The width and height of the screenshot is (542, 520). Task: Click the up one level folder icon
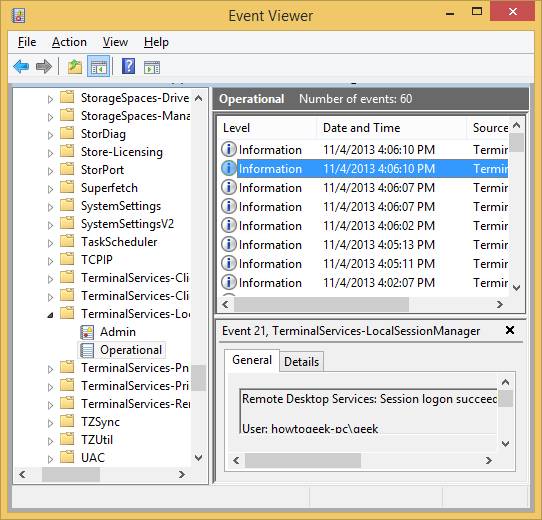coord(75,66)
